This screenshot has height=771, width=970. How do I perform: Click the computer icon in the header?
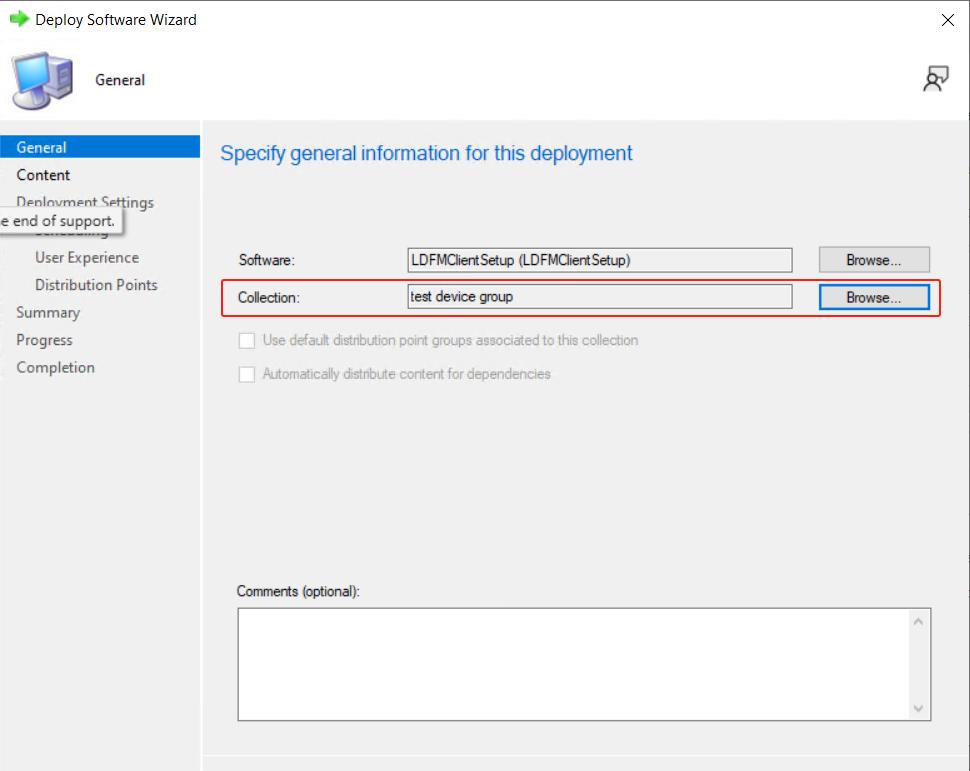click(43, 81)
